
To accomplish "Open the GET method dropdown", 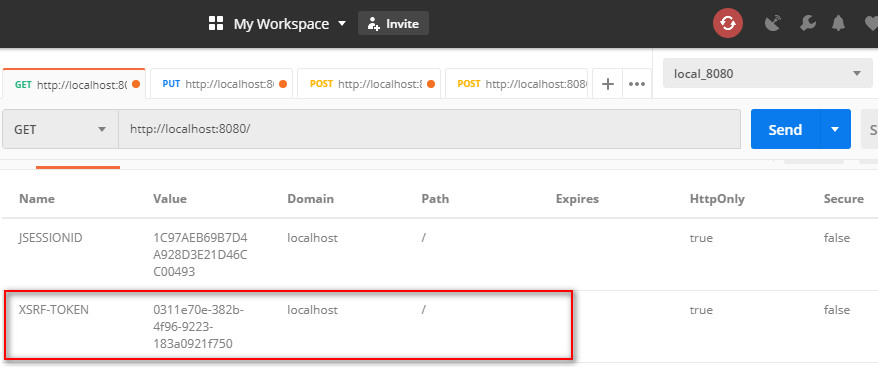I will click(x=60, y=129).
